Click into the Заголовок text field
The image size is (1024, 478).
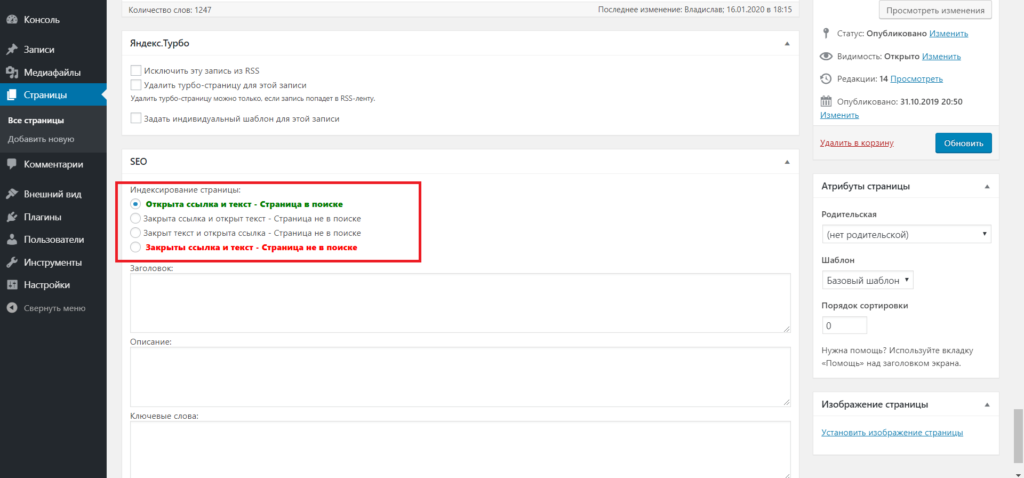pos(460,303)
